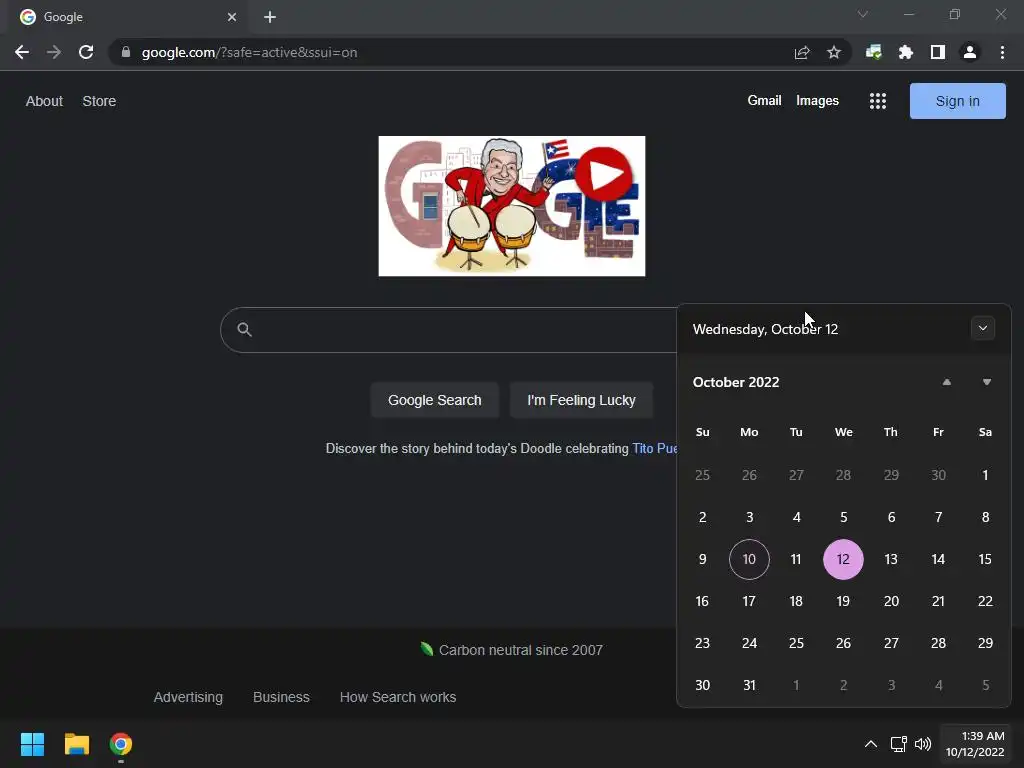The image size is (1024, 768).
Task: Launch File Explorer from the taskbar
Action: pyautogui.click(x=76, y=744)
